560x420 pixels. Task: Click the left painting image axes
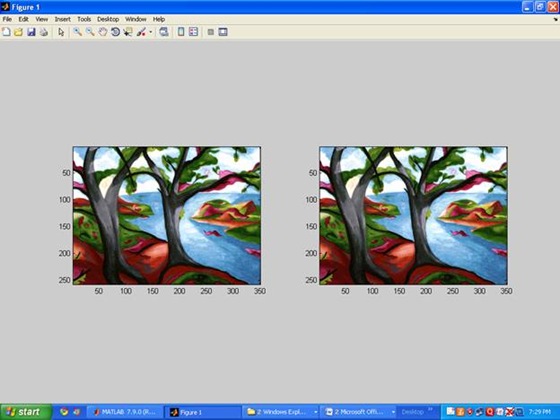[x=167, y=215]
